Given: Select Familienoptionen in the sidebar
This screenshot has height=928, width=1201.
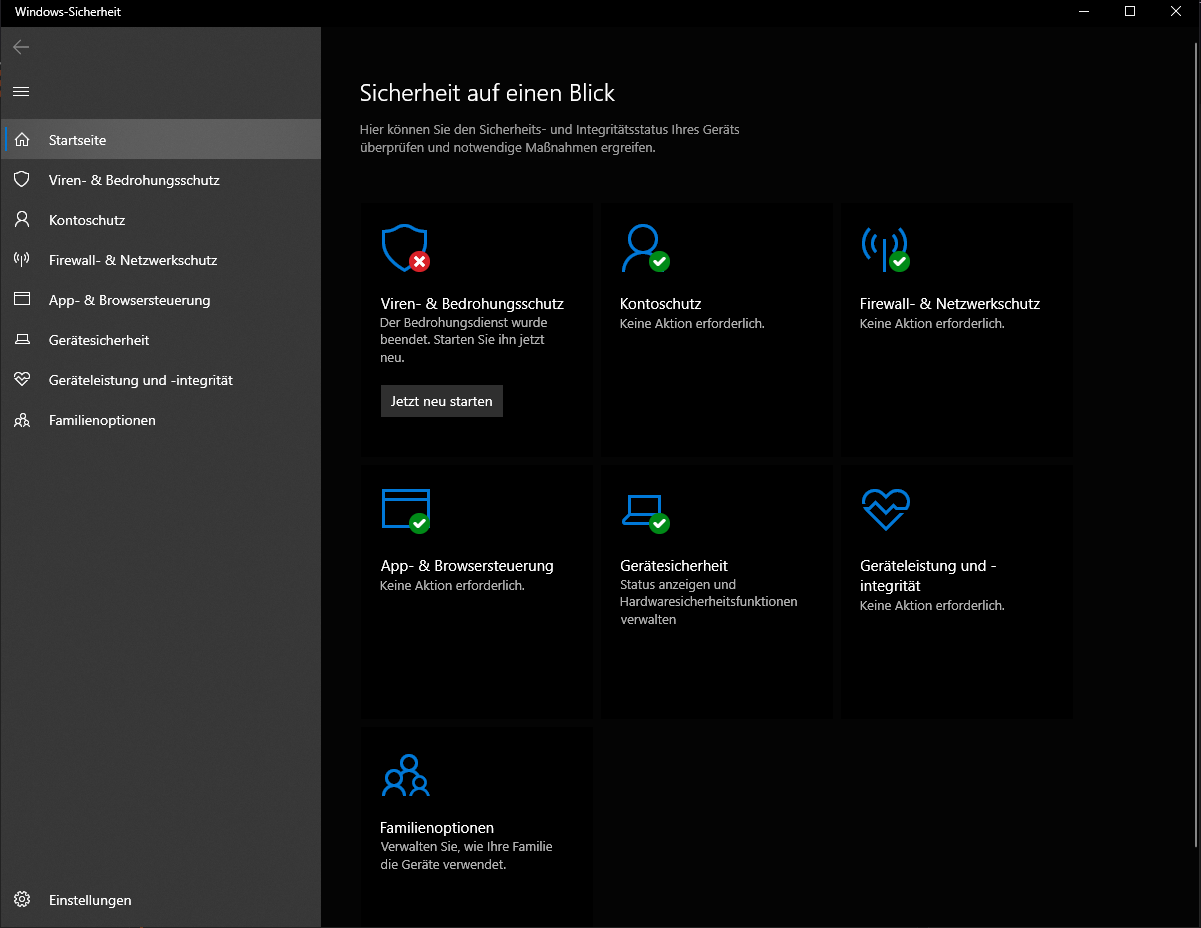Looking at the screenshot, I should tap(102, 420).
